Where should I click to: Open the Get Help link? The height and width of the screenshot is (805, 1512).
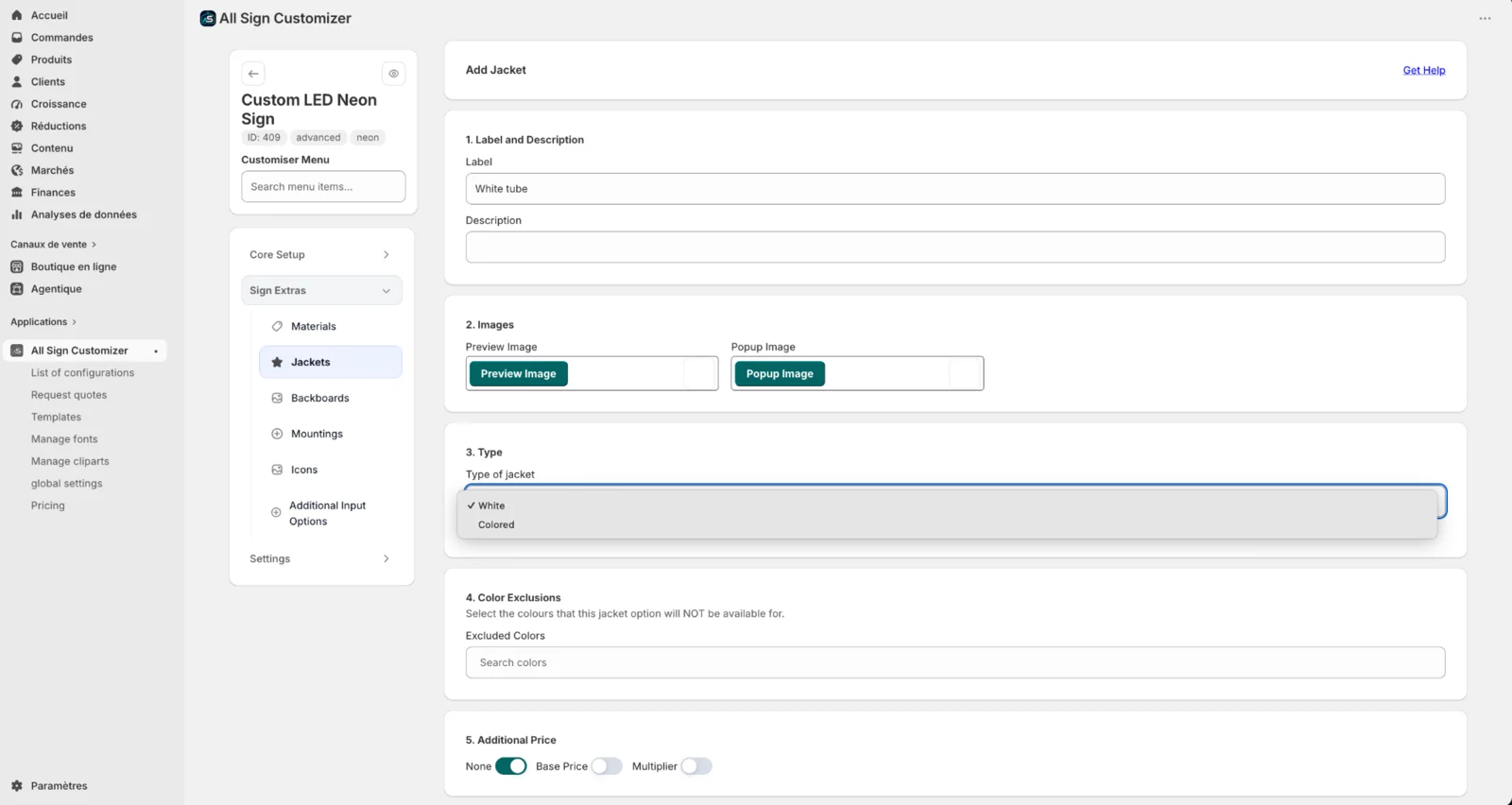[x=1424, y=71]
